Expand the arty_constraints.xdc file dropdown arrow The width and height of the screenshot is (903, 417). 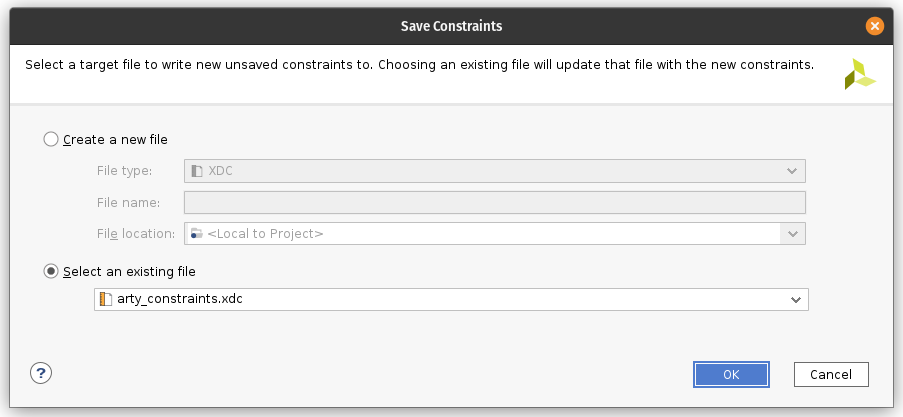click(796, 300)
